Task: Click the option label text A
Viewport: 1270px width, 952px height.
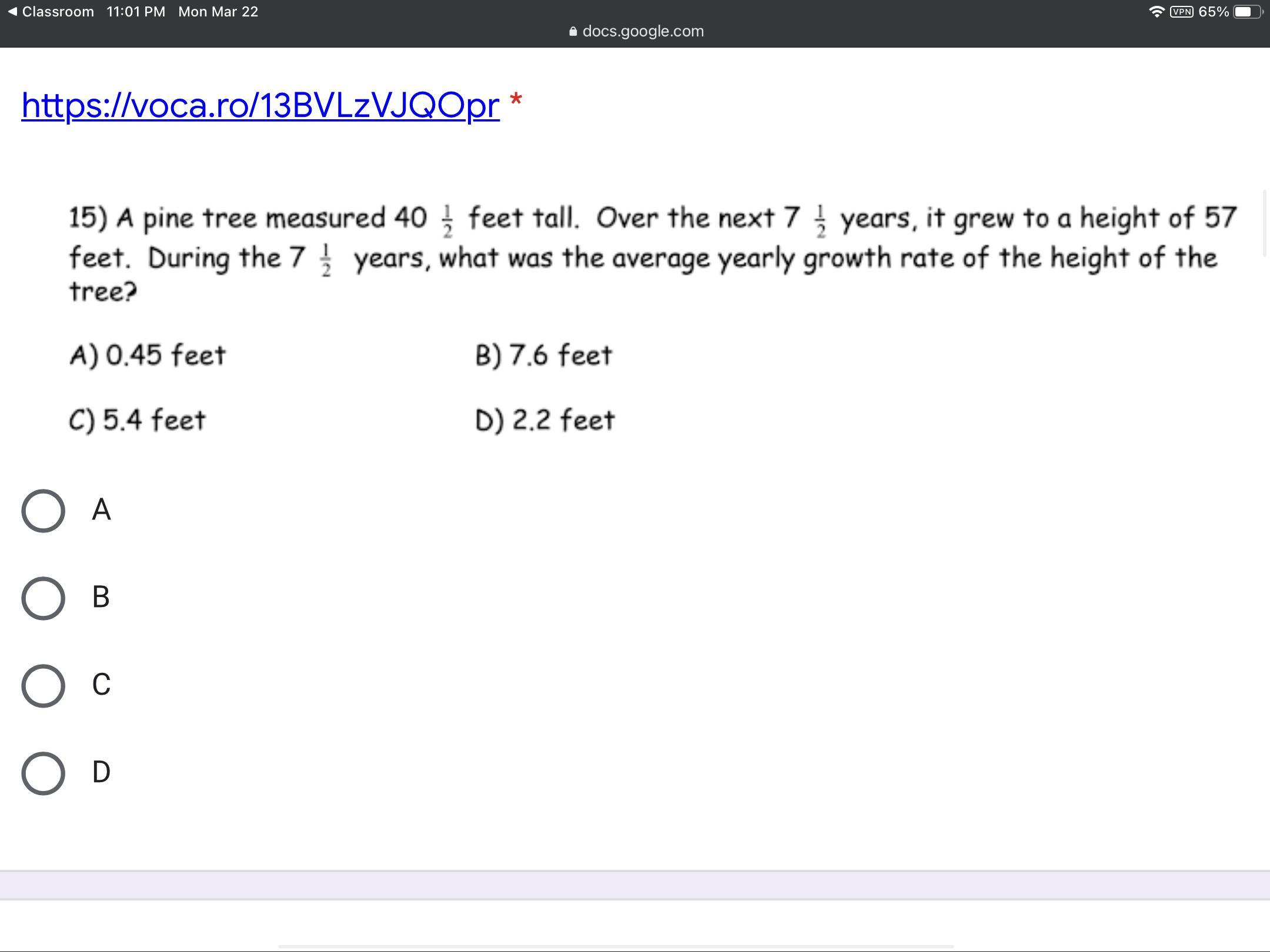Action: [x=101, y=509]
